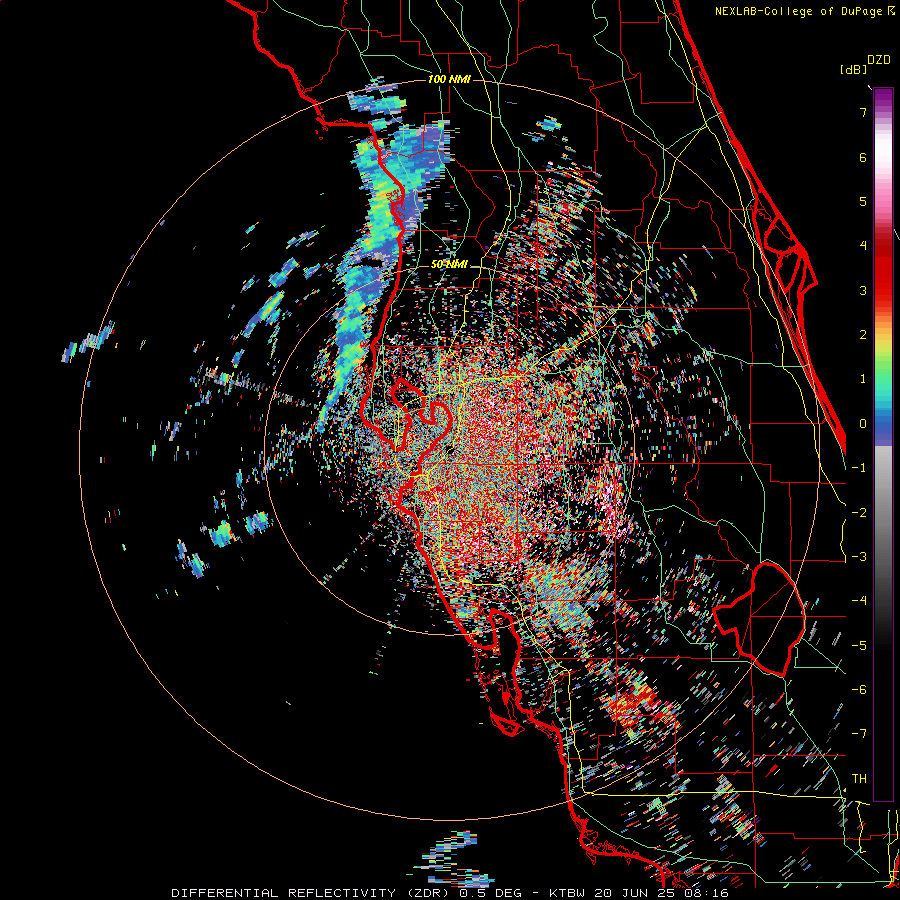Click the -3 dB tick label on scale

click(x=859, y=557)
